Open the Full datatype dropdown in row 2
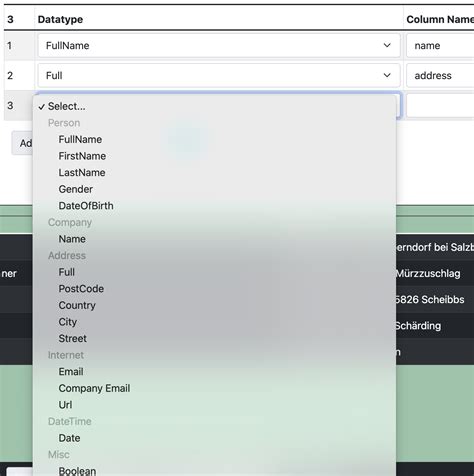 pos(219,75)
